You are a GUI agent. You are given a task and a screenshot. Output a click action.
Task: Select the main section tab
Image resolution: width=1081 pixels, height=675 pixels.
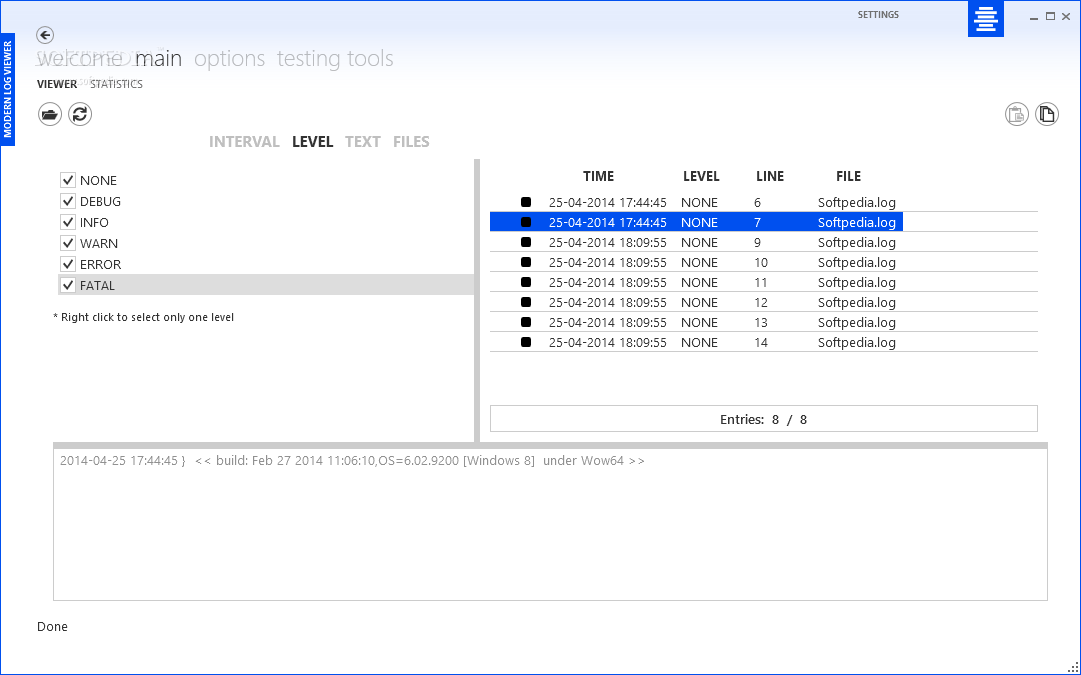pyautogui.click(x=159, y=59)
